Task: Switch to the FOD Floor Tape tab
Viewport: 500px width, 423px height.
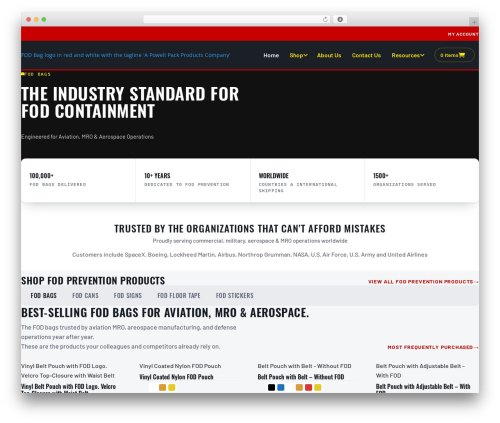Action: pos(179,296)
